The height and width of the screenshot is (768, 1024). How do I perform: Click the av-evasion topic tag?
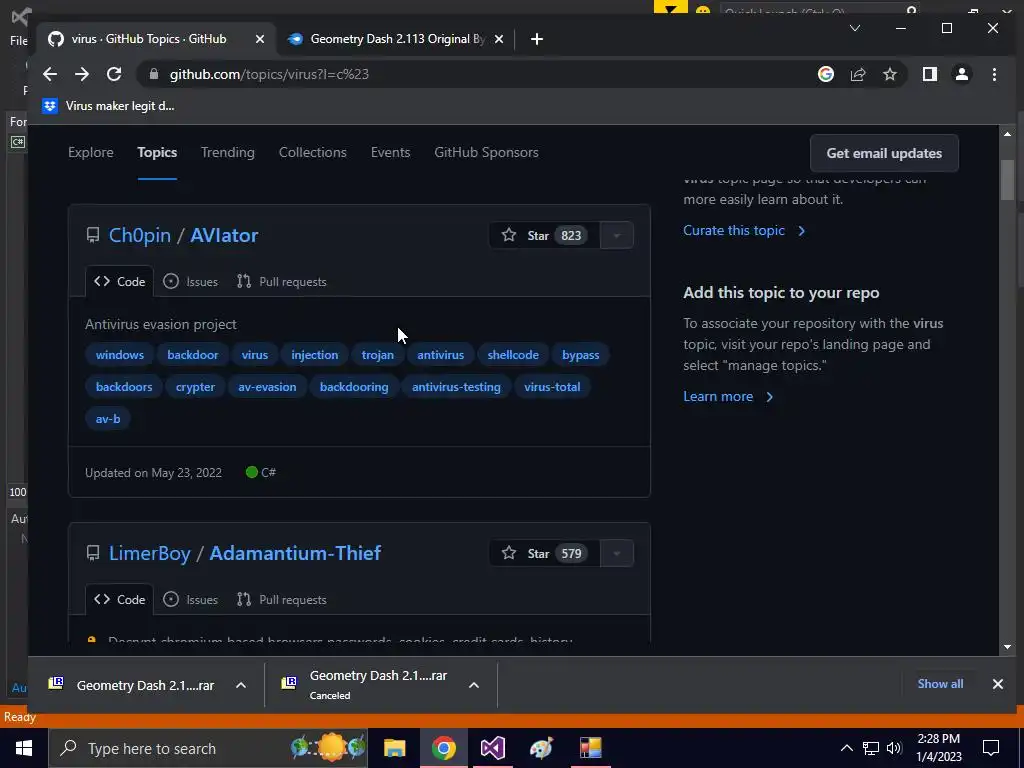coord(267,387)
